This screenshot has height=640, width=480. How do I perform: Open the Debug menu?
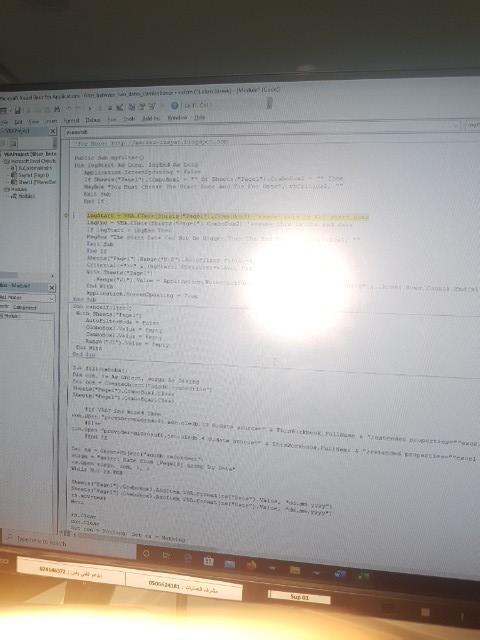tap(93, 120)
